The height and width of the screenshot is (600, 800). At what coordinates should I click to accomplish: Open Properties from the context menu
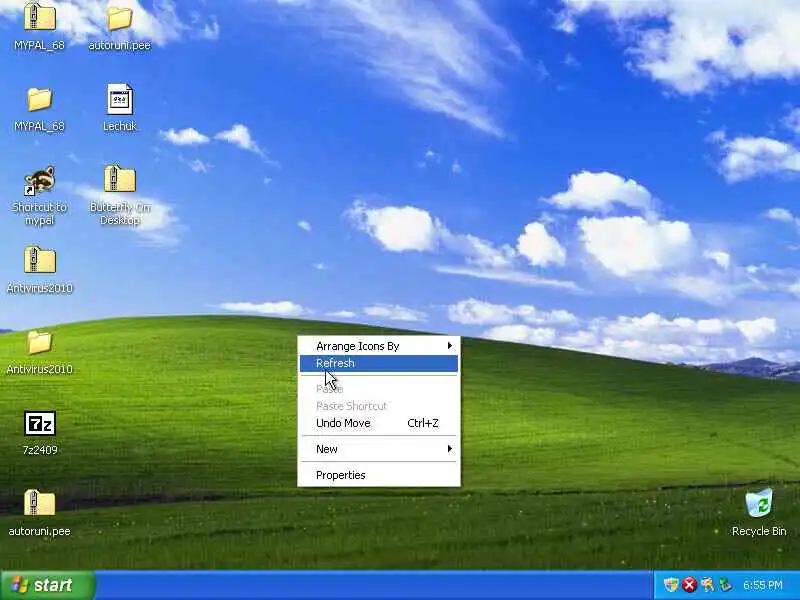(379, 475)
